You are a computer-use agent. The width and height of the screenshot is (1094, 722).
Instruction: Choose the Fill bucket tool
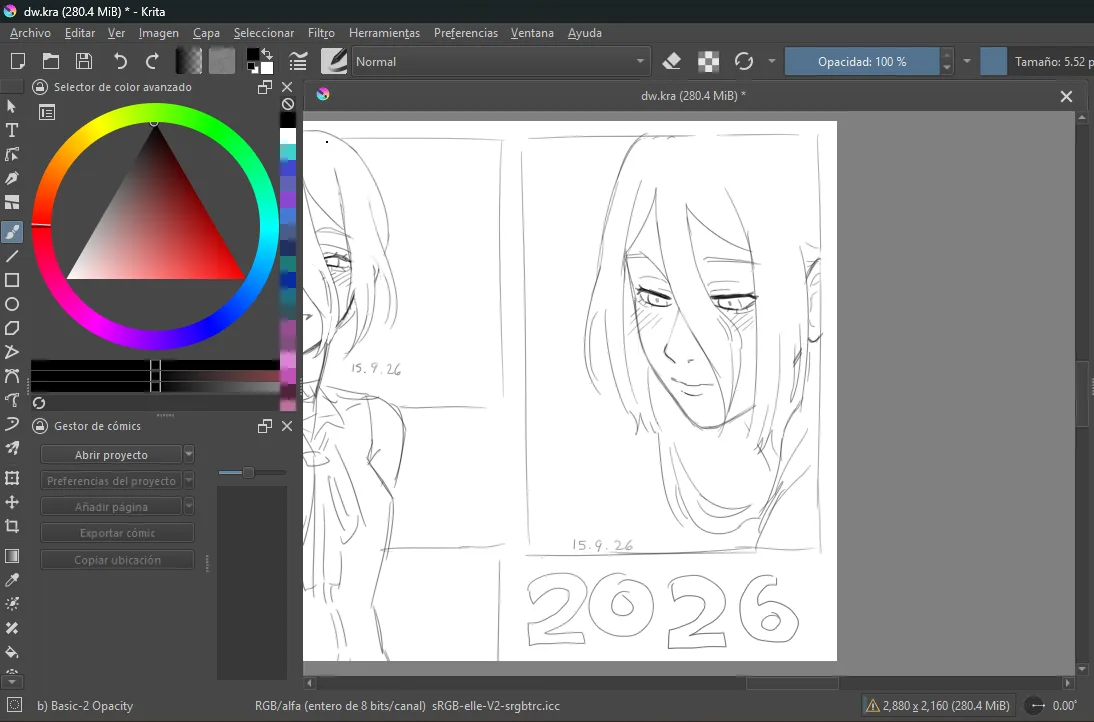click(12, 652)
